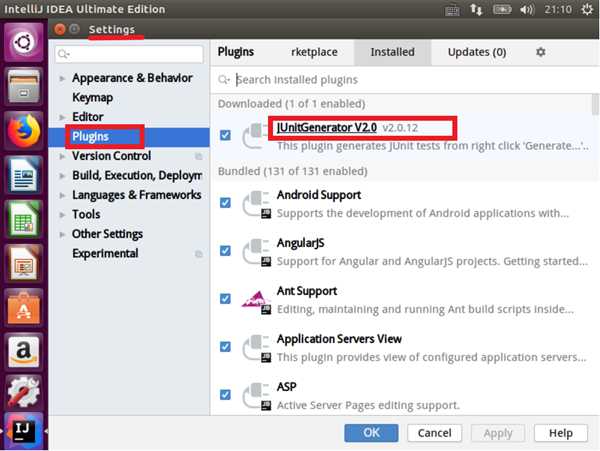Expand Appearance & Behavior node
The image size is (600, 451).
tap(62, 78)
